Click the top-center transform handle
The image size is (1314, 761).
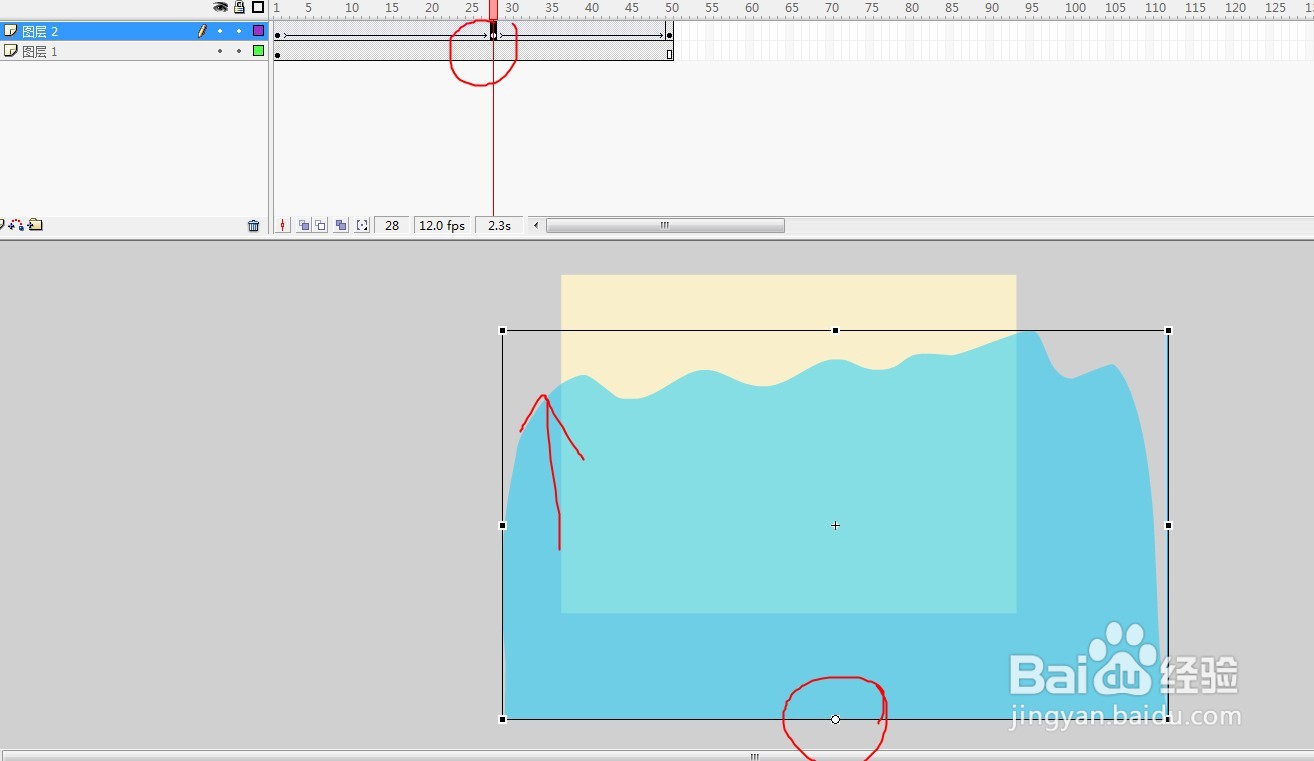point(835,330)
